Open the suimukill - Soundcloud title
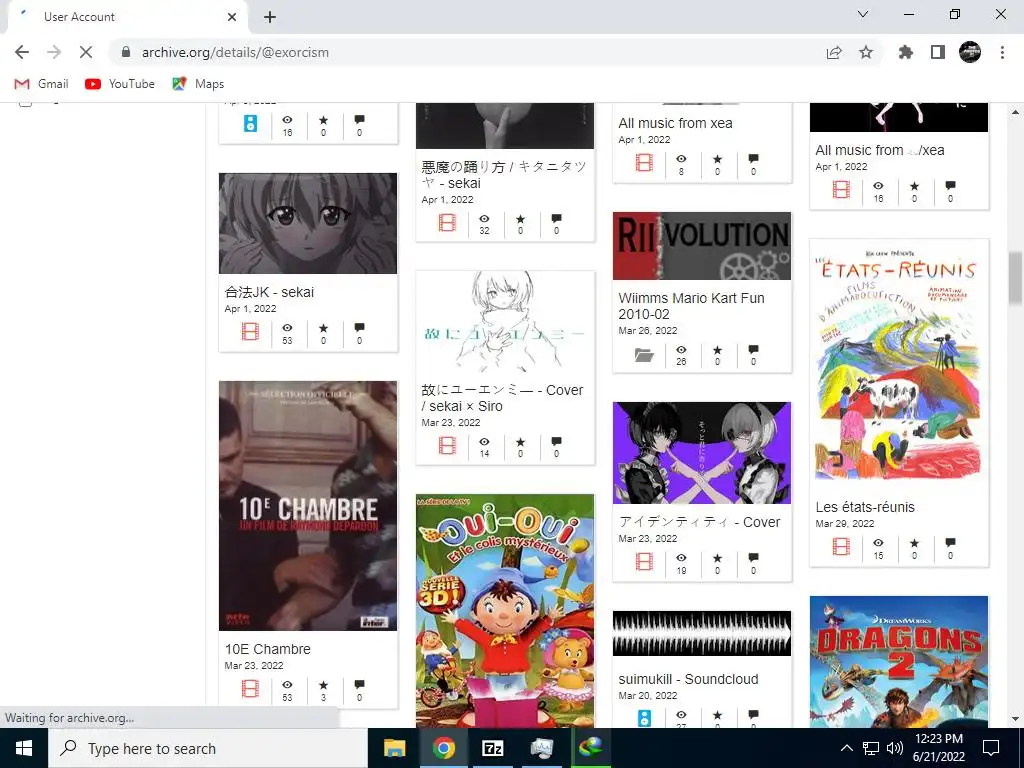The height and width of the screenshot is (768, 1024). click(x=688, y=679)
